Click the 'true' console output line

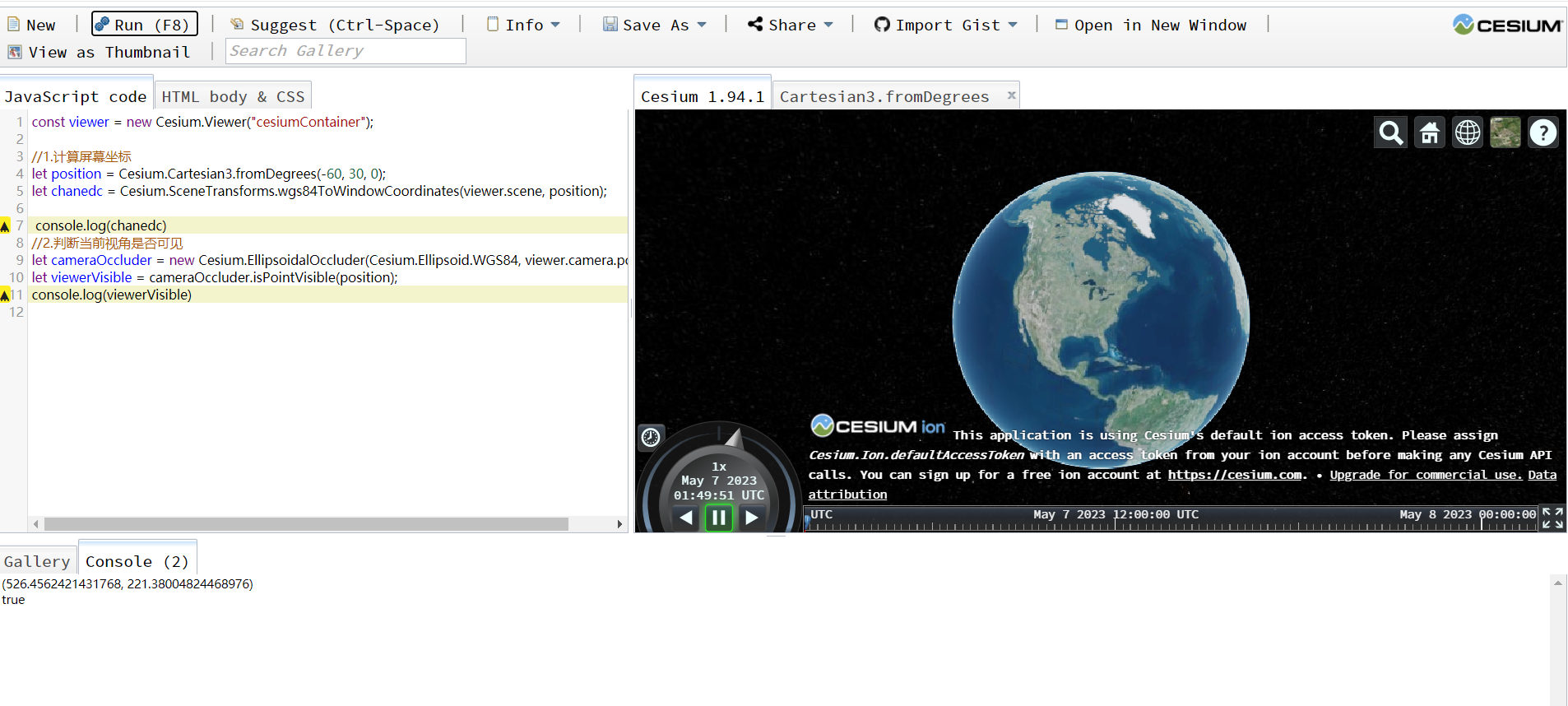[13, 600]
